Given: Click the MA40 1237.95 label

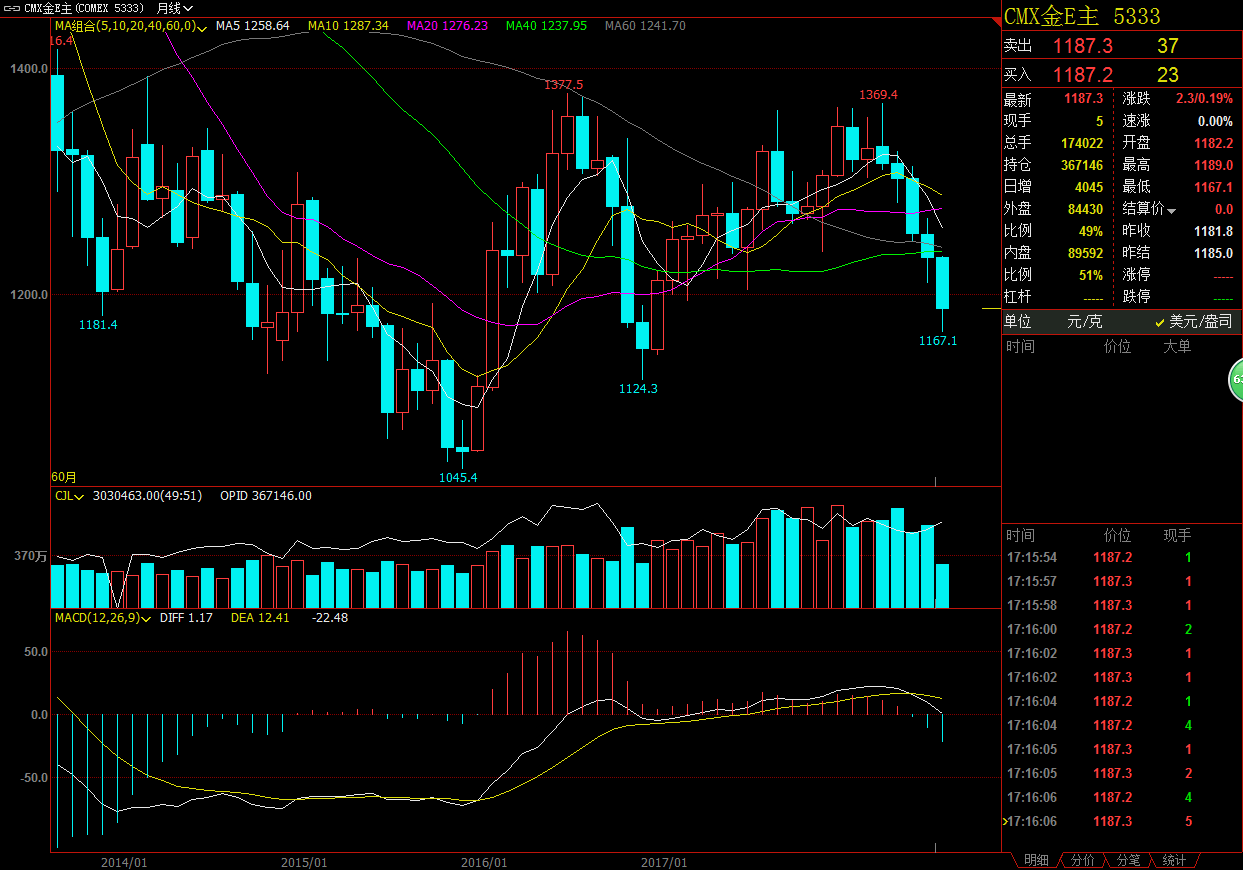Looking at the screenshot, I should [x=547, y=26].
